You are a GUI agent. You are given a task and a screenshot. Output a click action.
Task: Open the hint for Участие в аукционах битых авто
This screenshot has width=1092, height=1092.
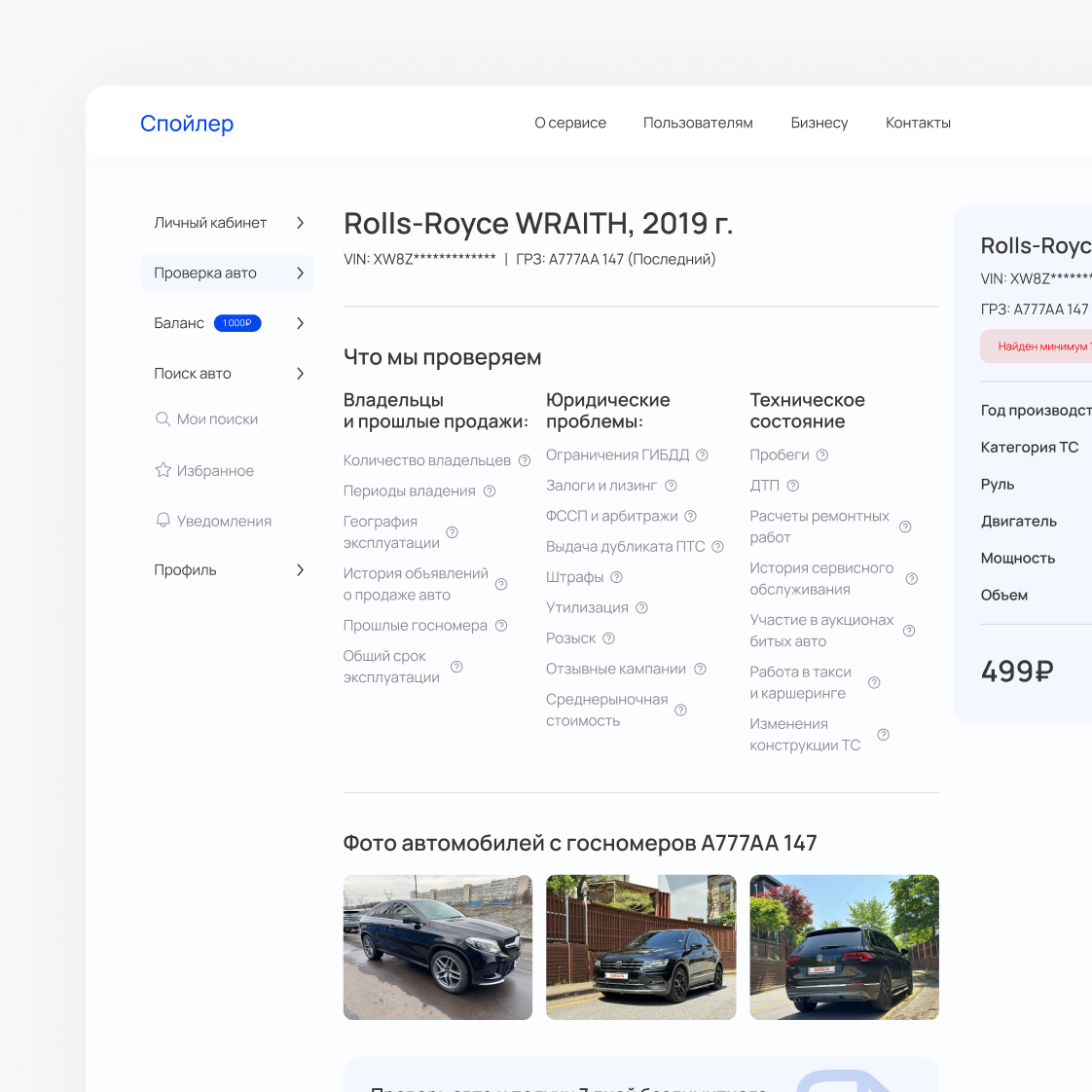click(909, 631)
